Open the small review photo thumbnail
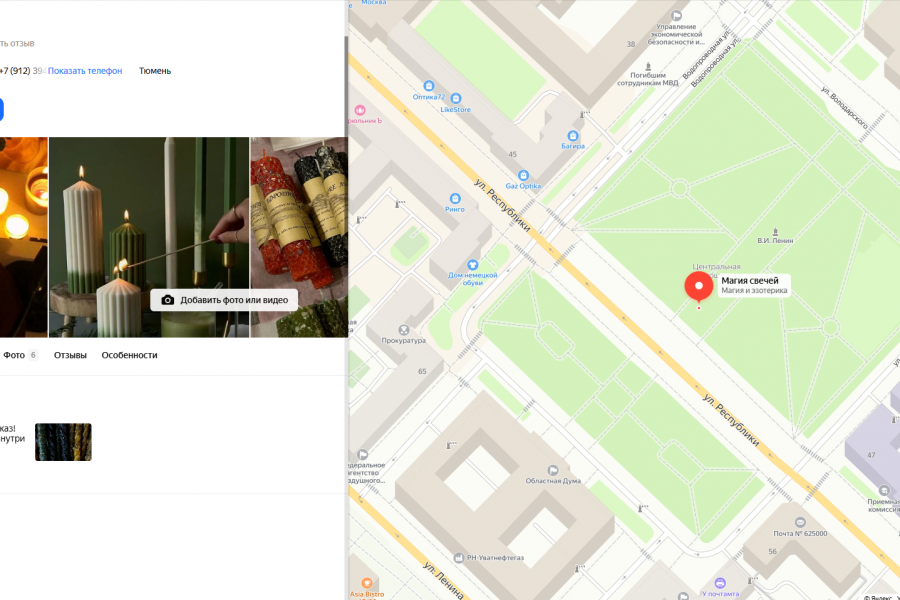 (x=63, y=442)
